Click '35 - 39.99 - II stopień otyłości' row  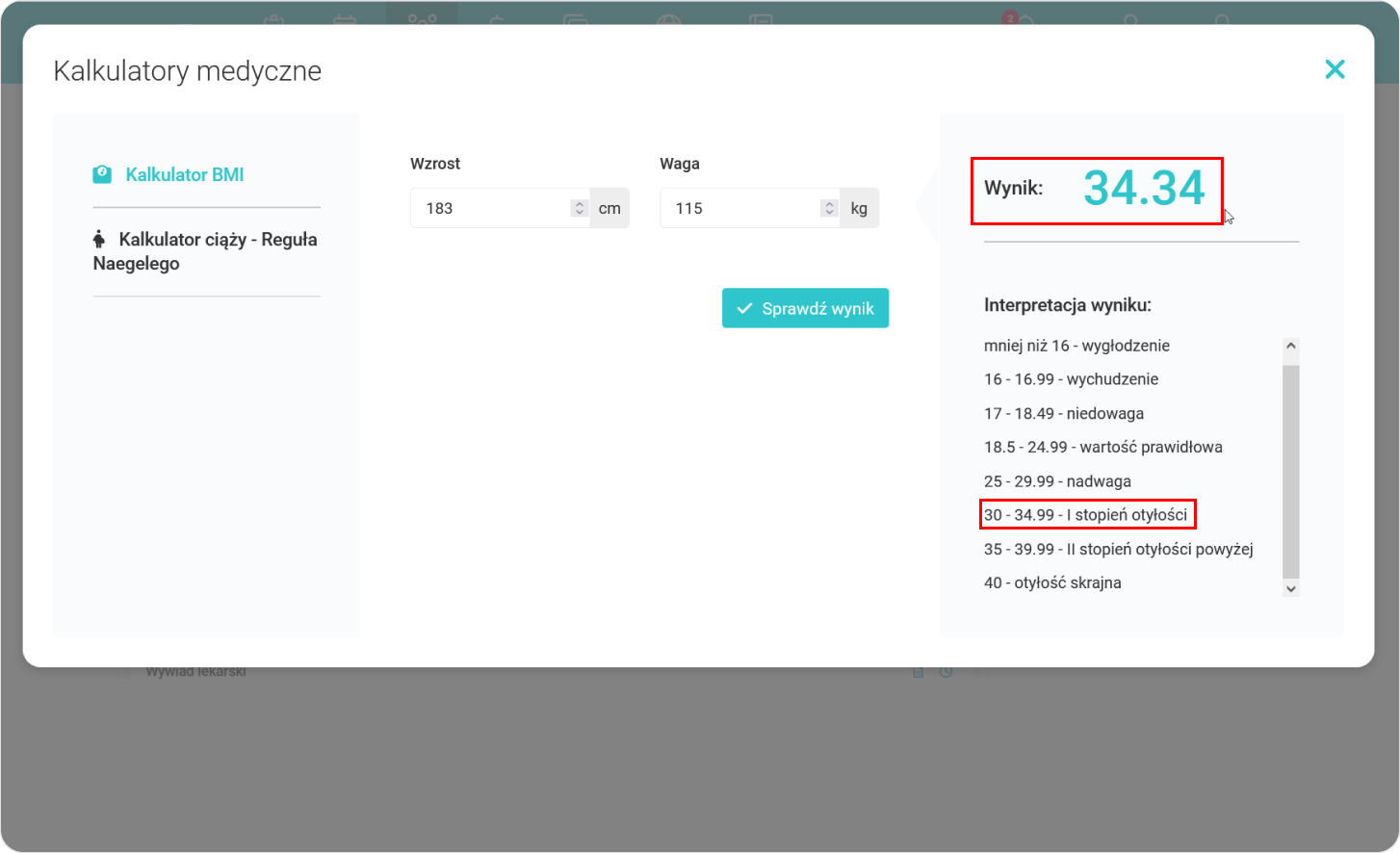tap(1119, 549)
